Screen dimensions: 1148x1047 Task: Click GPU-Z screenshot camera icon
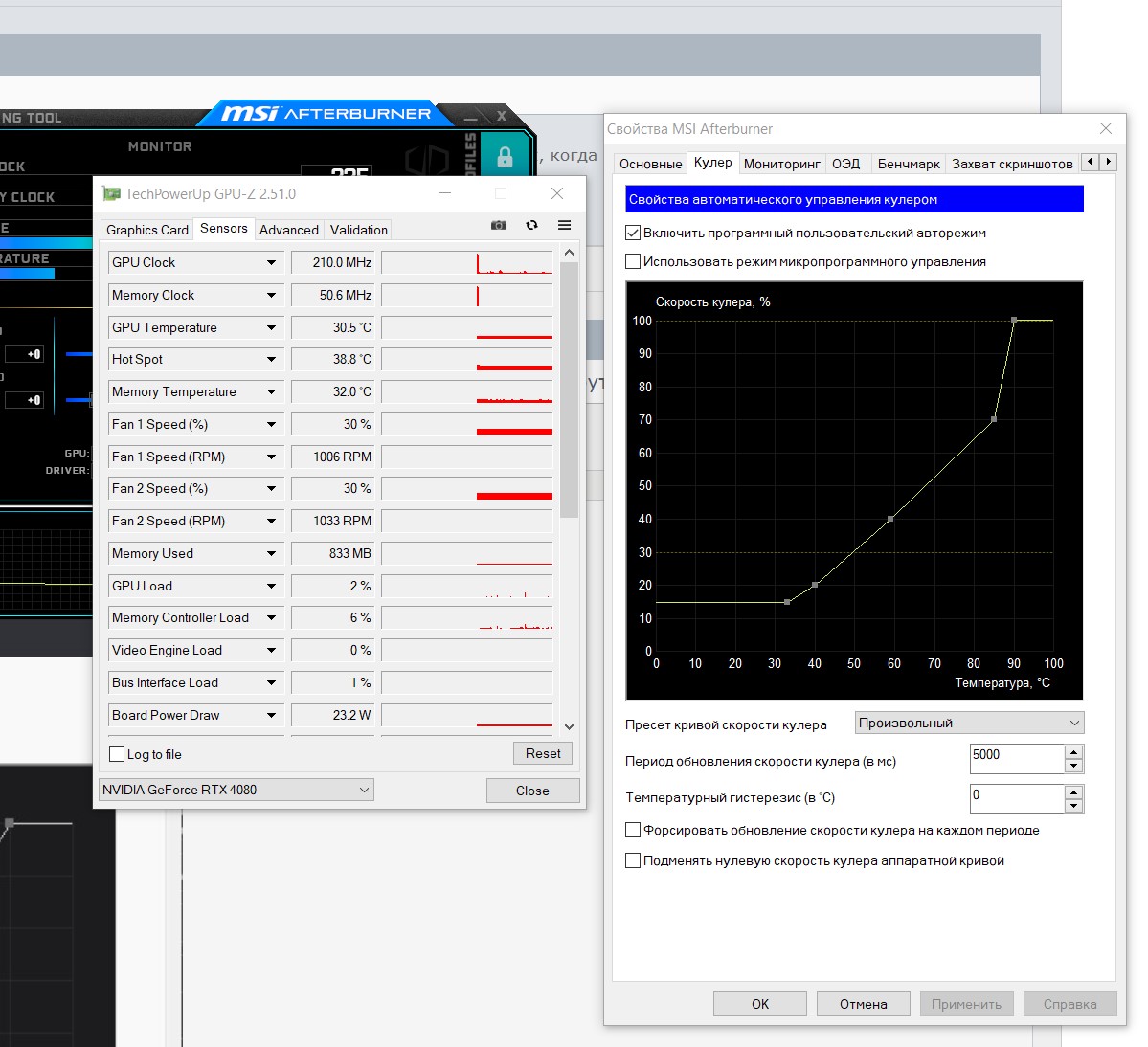click(x=499, y=225)
